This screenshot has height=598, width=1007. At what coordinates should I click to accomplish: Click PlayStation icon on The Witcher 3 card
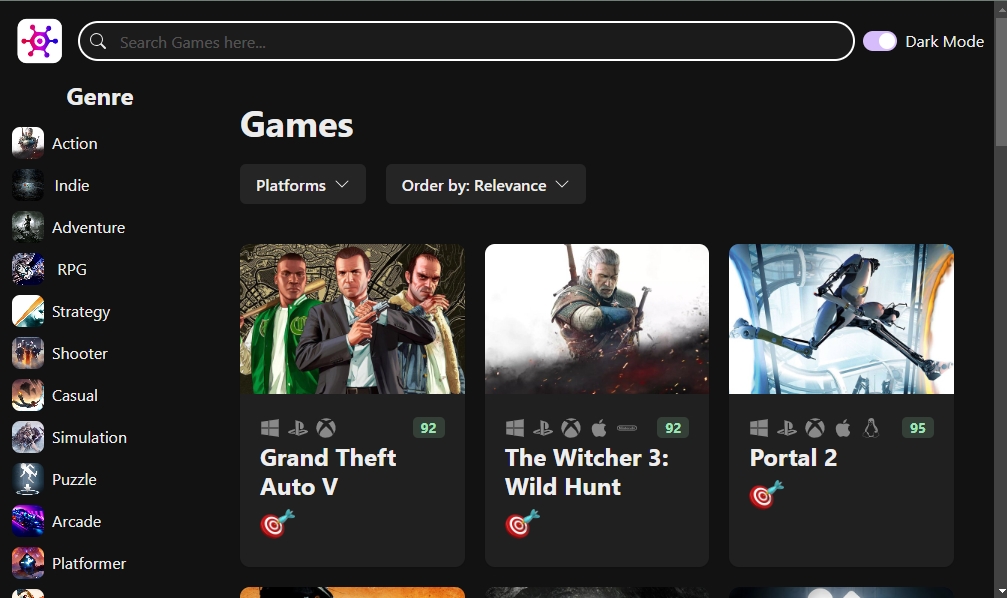coord(543,428)
